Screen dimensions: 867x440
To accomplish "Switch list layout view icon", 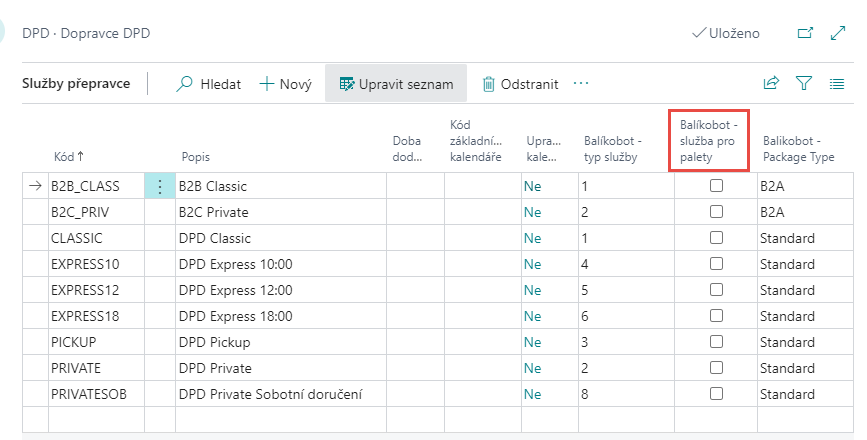I will [x=837, y=85].
